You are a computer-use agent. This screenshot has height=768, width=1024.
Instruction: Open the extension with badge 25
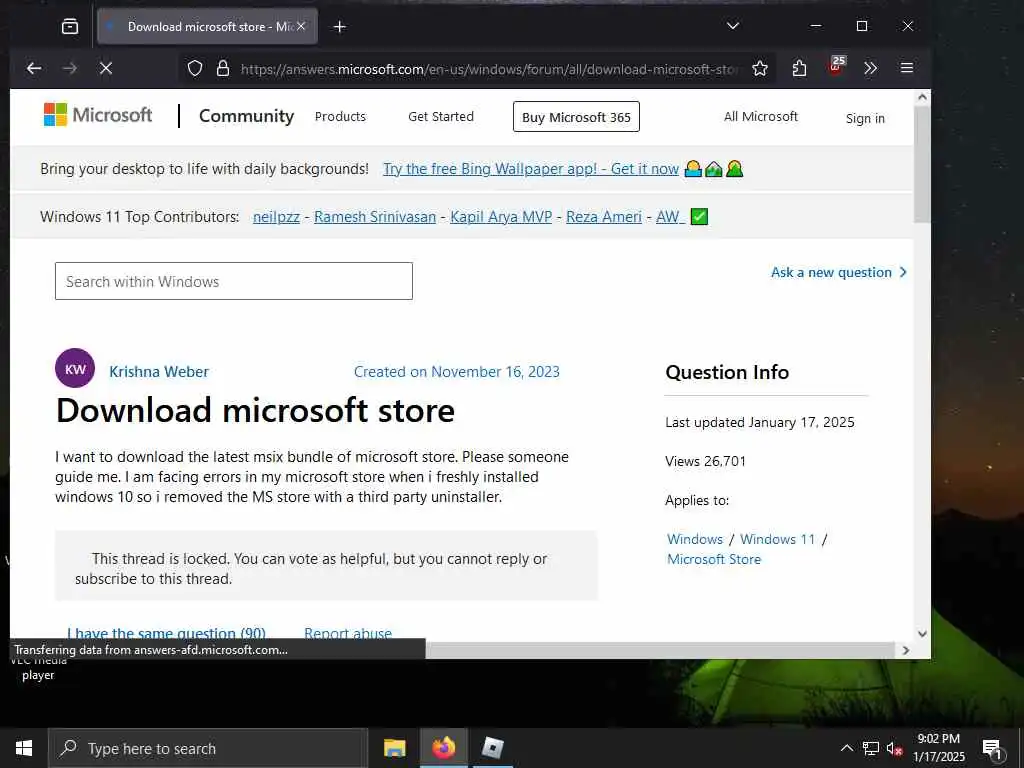836,67
